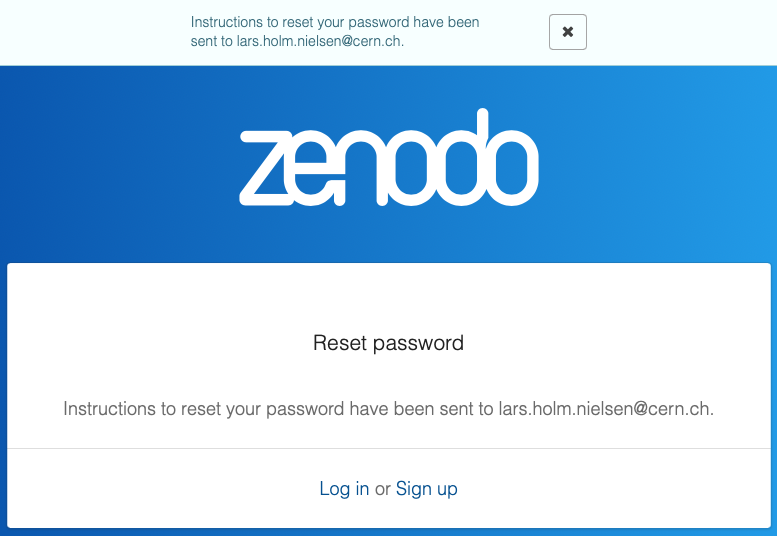Screen dimensions: 777x536
Task: Click the final "o" of the Zenodo logo
Action: click(x=513, y=169)
